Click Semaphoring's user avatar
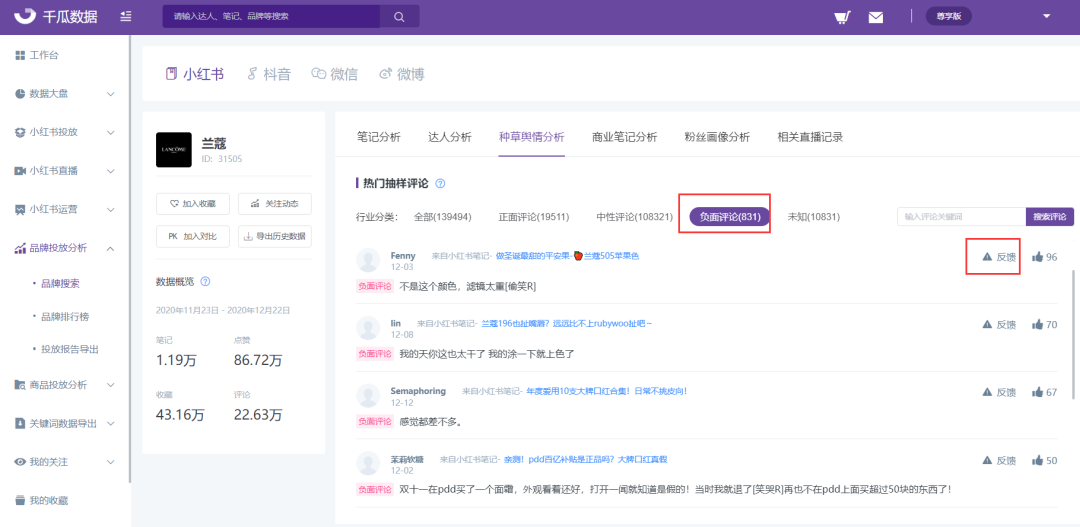The height and width of the screenshot is (527, 1080). [x=369, y=395]
